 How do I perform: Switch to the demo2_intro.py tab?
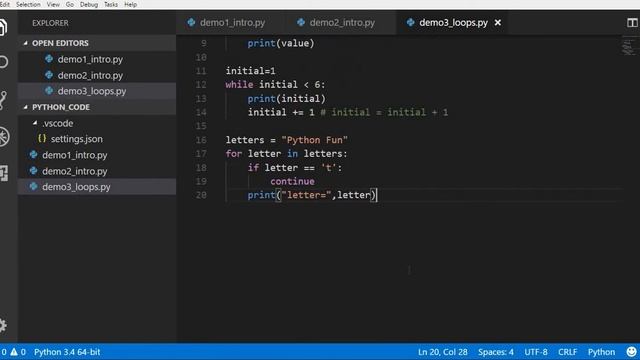point(341,22)
